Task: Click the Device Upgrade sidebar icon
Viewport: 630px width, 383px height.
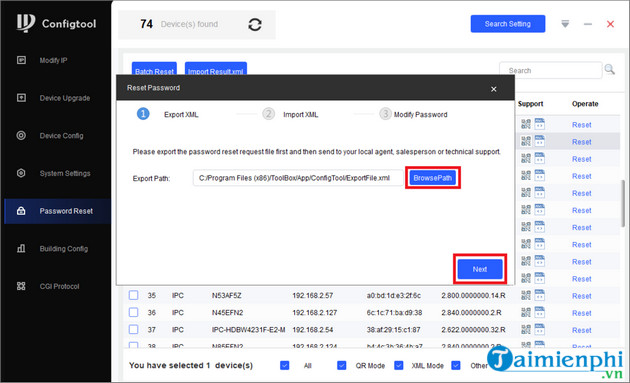Action: [21, 98]
